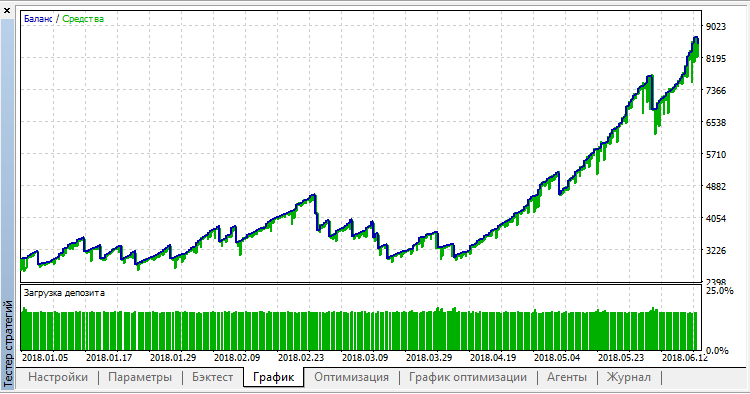Click the 2018.01.29 date label
Screen dimensions: 750x394
(x=173, y=358)
